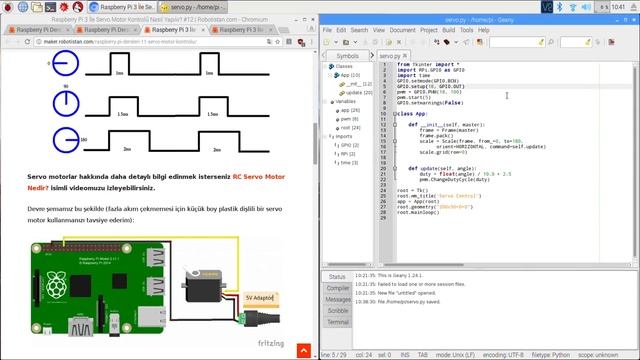Click the volume speaker tray icon
Image resolution: width=640 pixels, height=360 pixels.
[586, 7]
